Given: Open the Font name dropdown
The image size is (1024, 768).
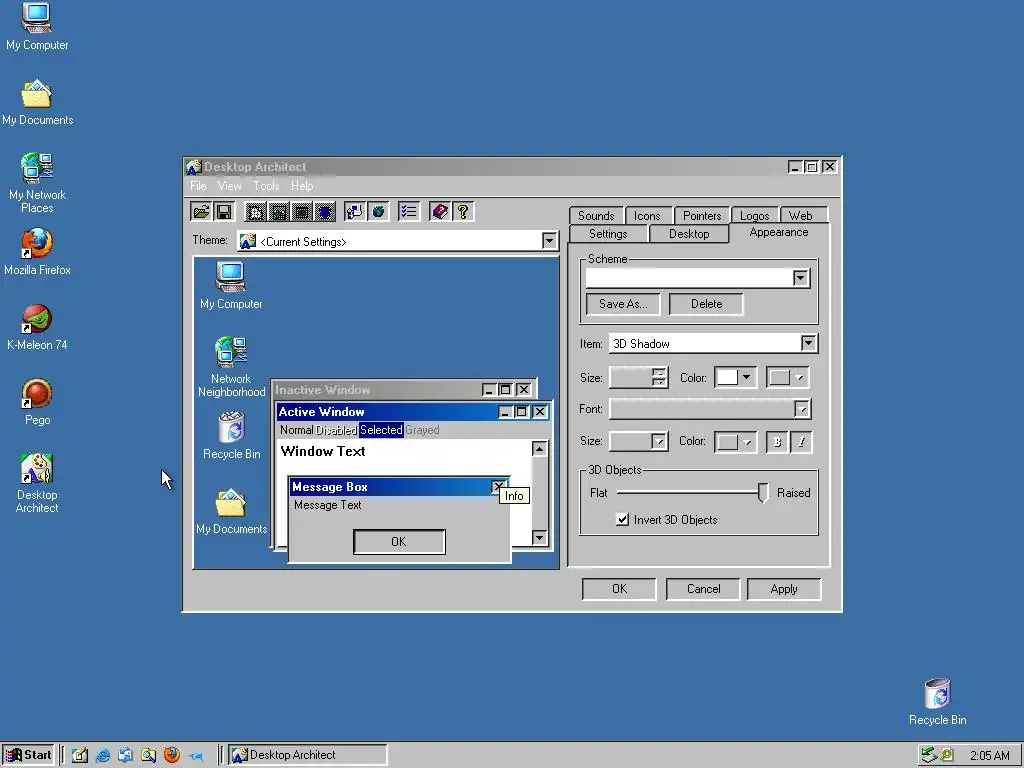Looking at the screenshot, I should (x=802, y=409).
